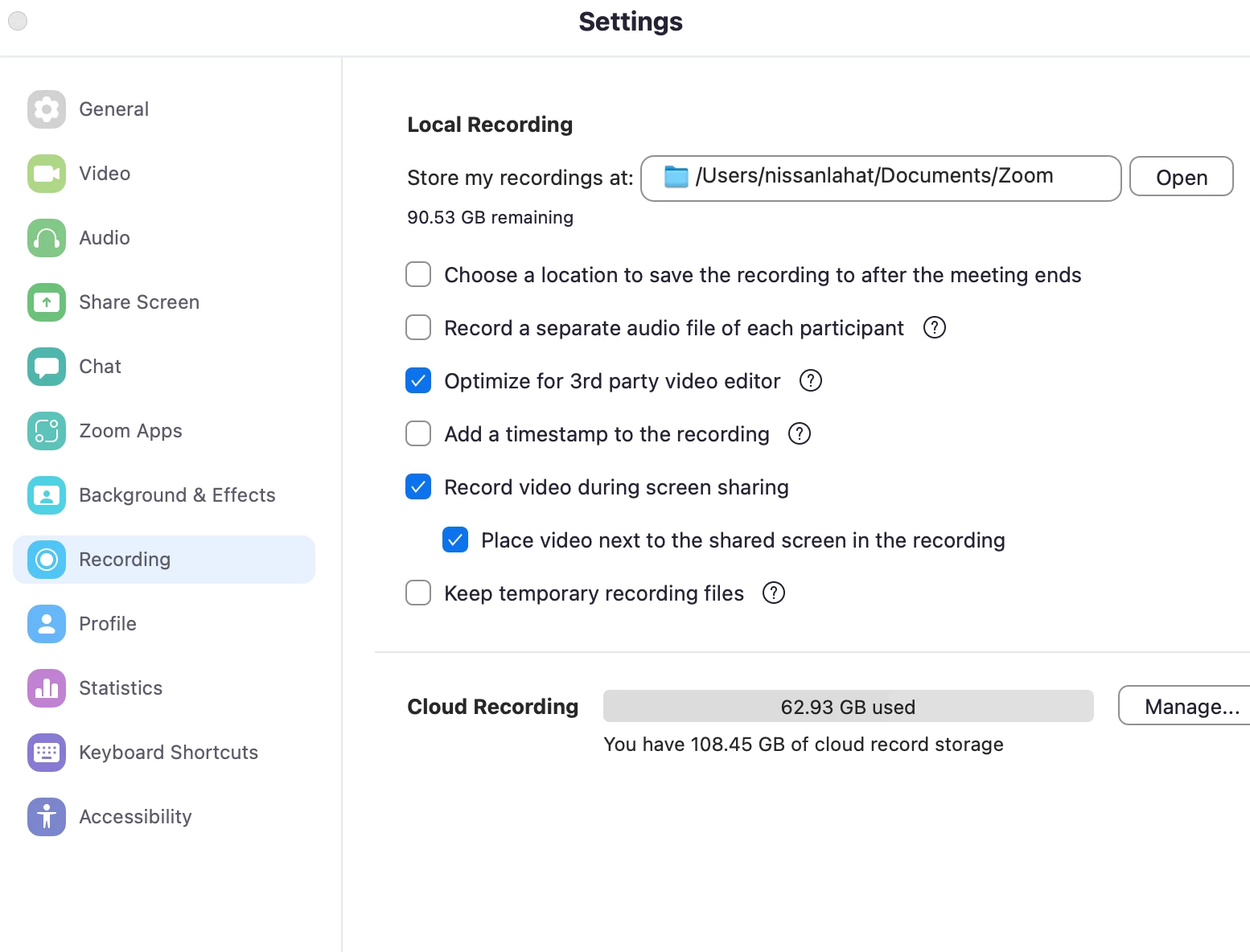This screenshot has width=1250, height=952.
Task: Click the General gear icon
Action: (47, 109)
